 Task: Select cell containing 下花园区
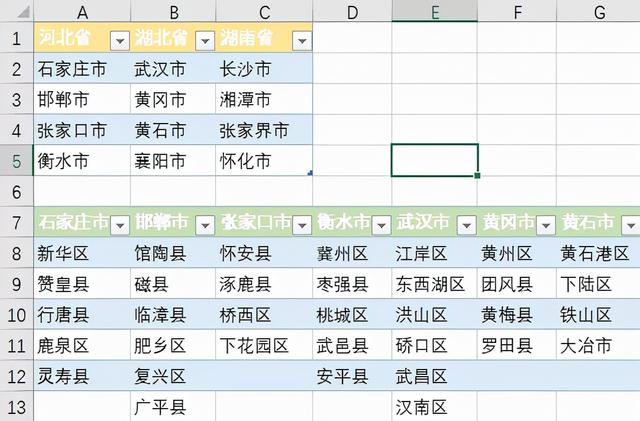coord(264,345)
